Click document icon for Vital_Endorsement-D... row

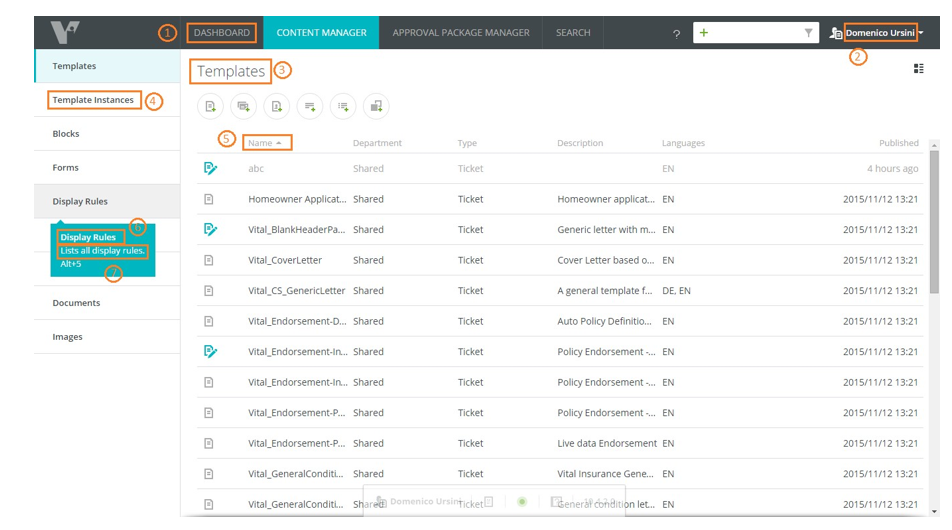(209, 321)
